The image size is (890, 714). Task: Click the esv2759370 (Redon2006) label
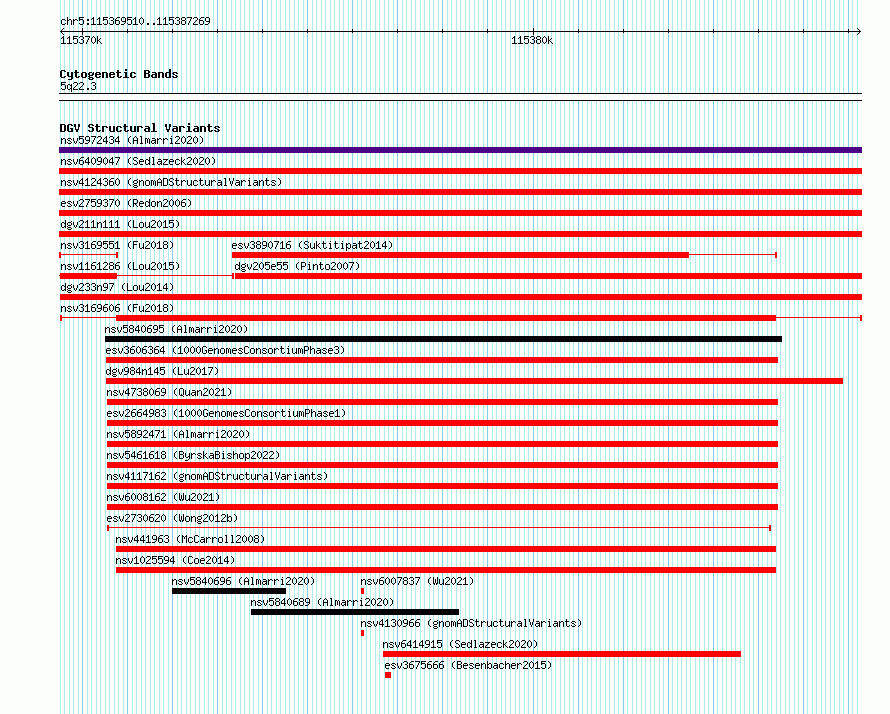click(126, 203)
